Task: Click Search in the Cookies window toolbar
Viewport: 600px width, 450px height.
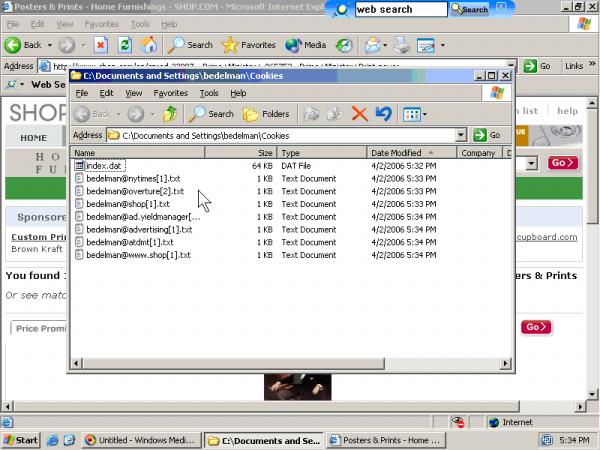Action: tap(211, 114)
